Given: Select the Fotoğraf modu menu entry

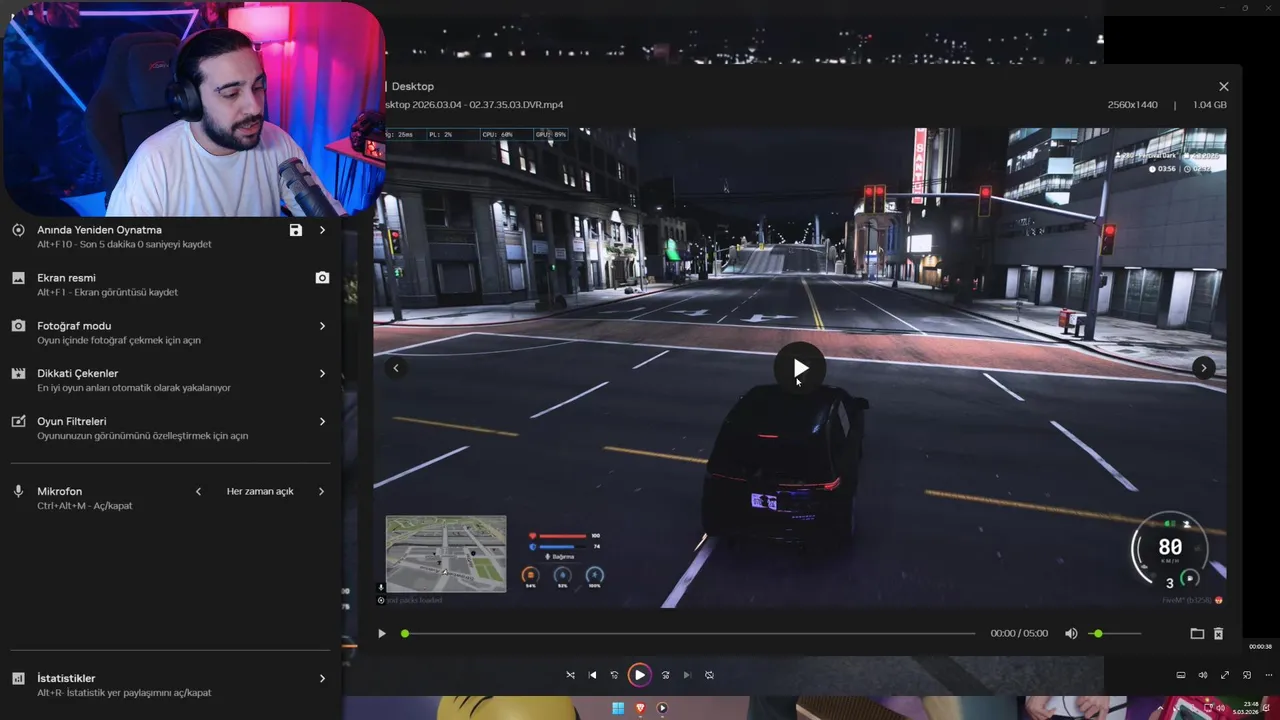Looking at the screenshot, I should click(x=170, y=333).
